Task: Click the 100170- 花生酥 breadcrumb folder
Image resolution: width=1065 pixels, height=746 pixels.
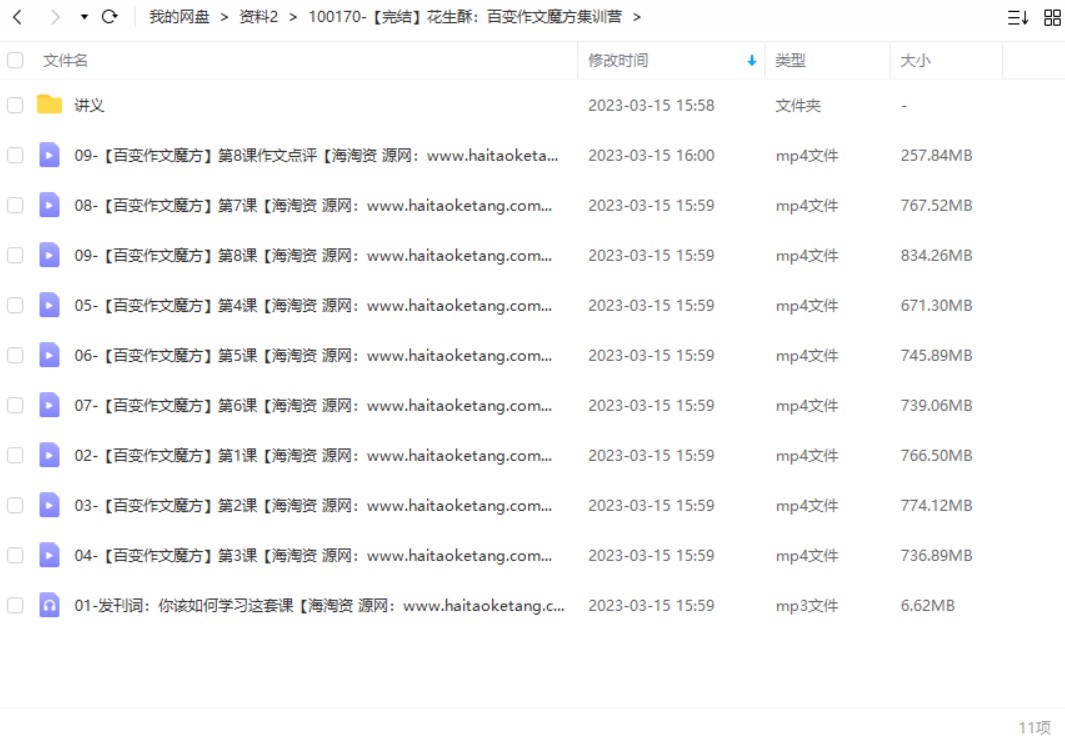Action: click(x=465, y=17)
